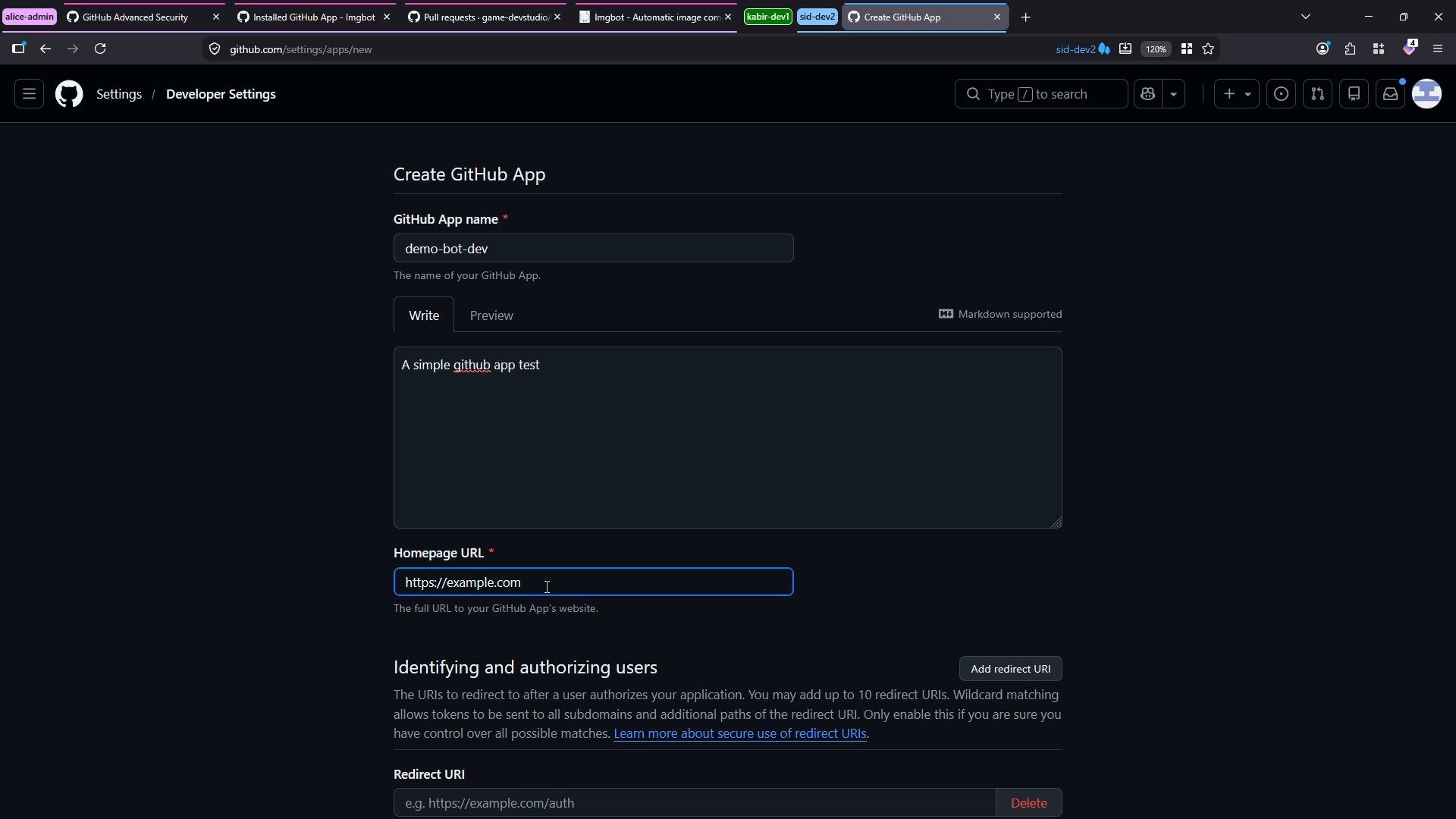Switch to Imgbot Automatic image tab
This screenshot has height=819, width=1456.
(x=657, y=17)
